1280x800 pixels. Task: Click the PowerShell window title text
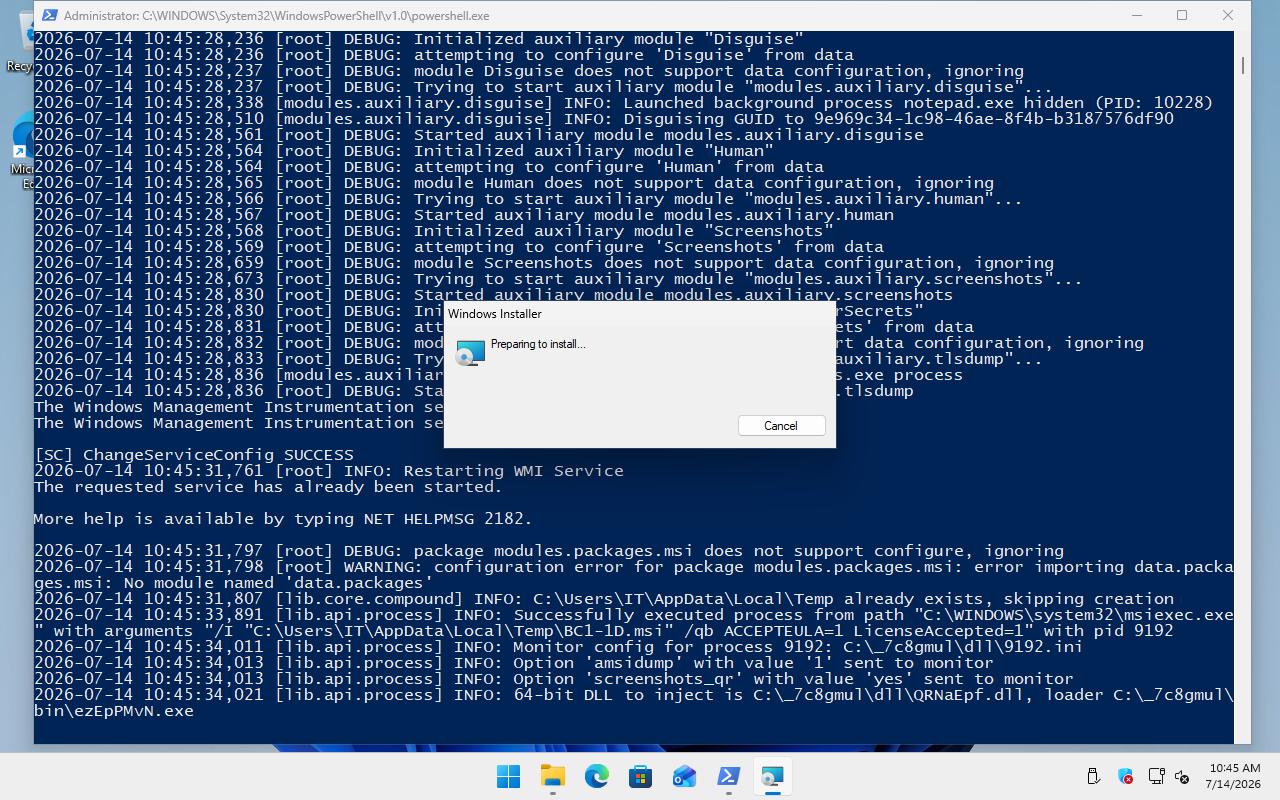276,16
